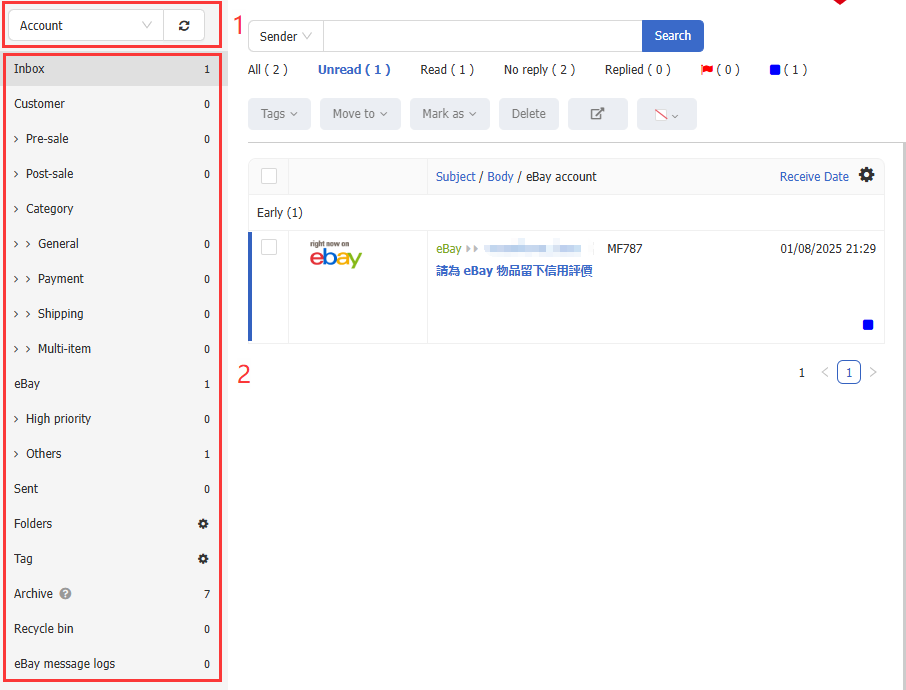Open the Tag settings gear
The height and width of the screenshot is (690, 906).
pos(203,559)
